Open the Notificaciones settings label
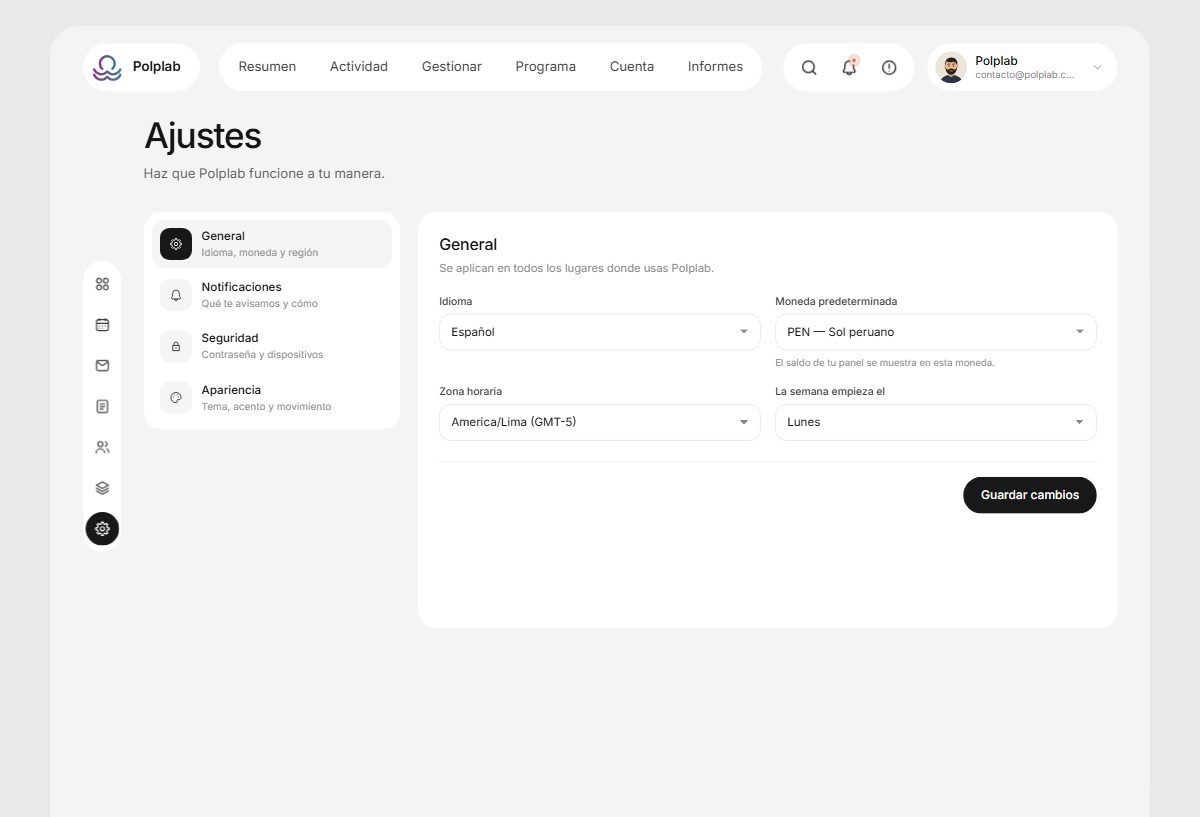Image resolution: width=1200 pixels, height=817 pixels. pos(241,287)
